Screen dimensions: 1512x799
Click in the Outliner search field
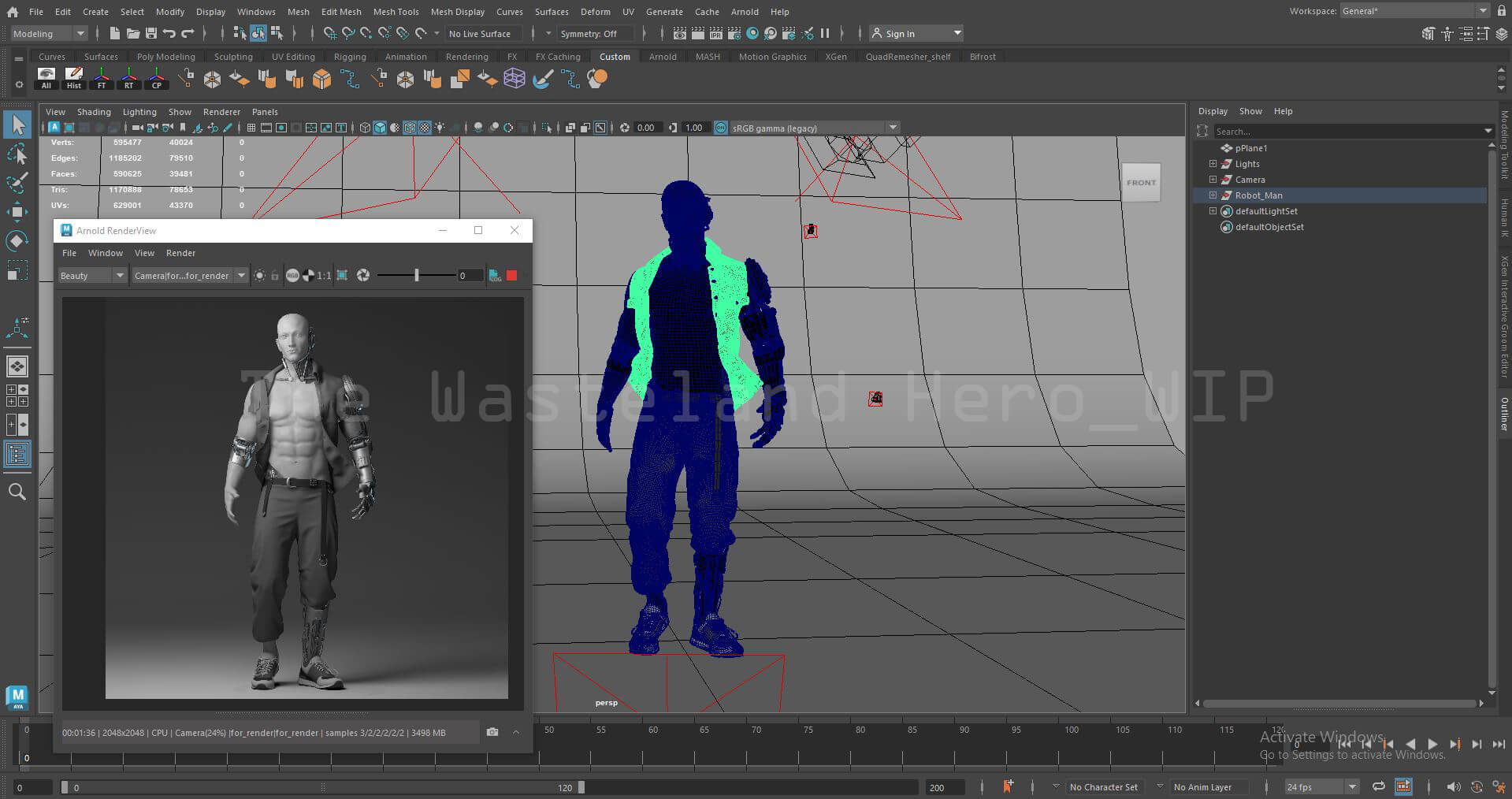click(1347, 131)
